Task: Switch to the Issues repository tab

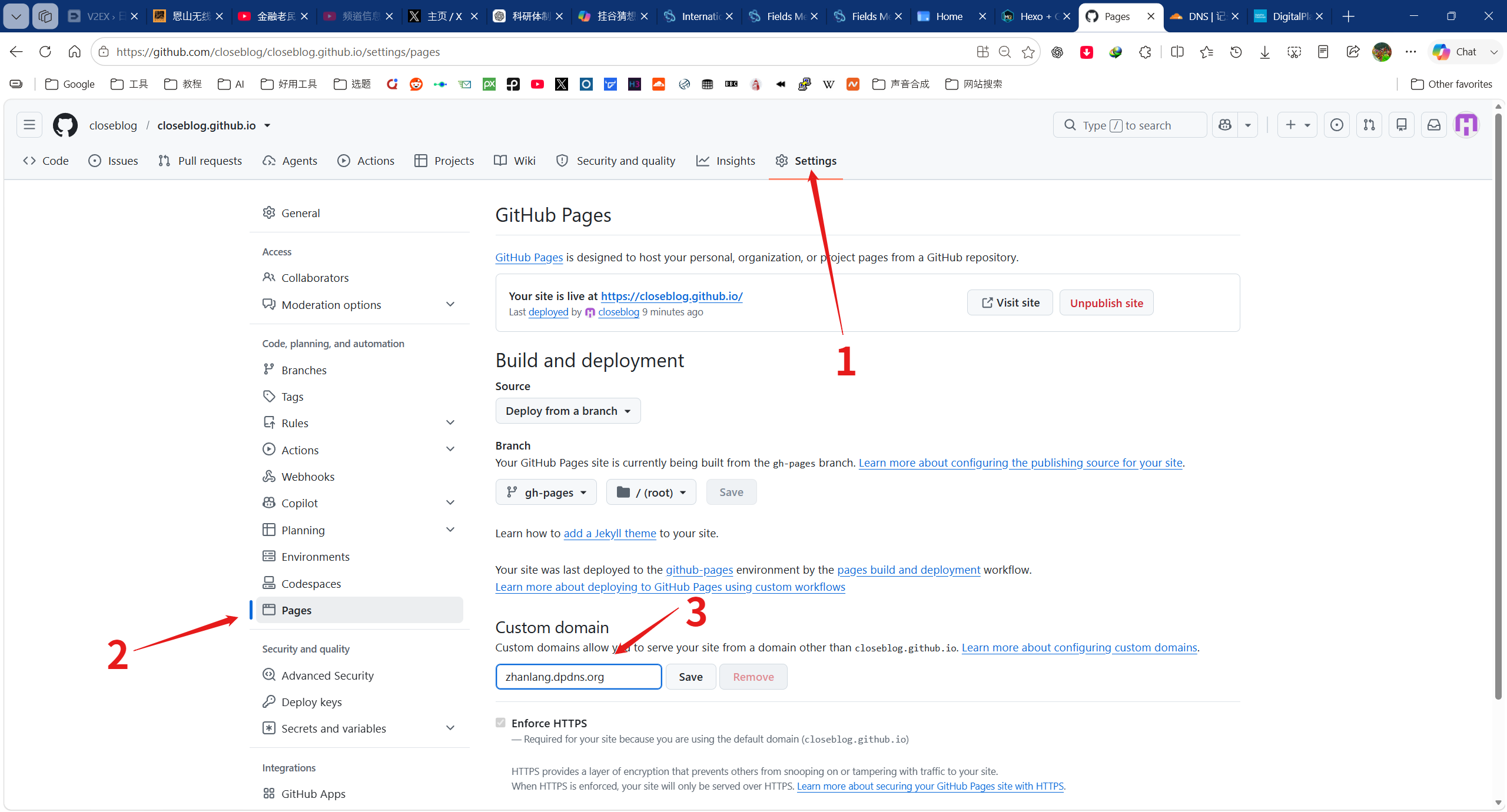Action: coord(113,161)
